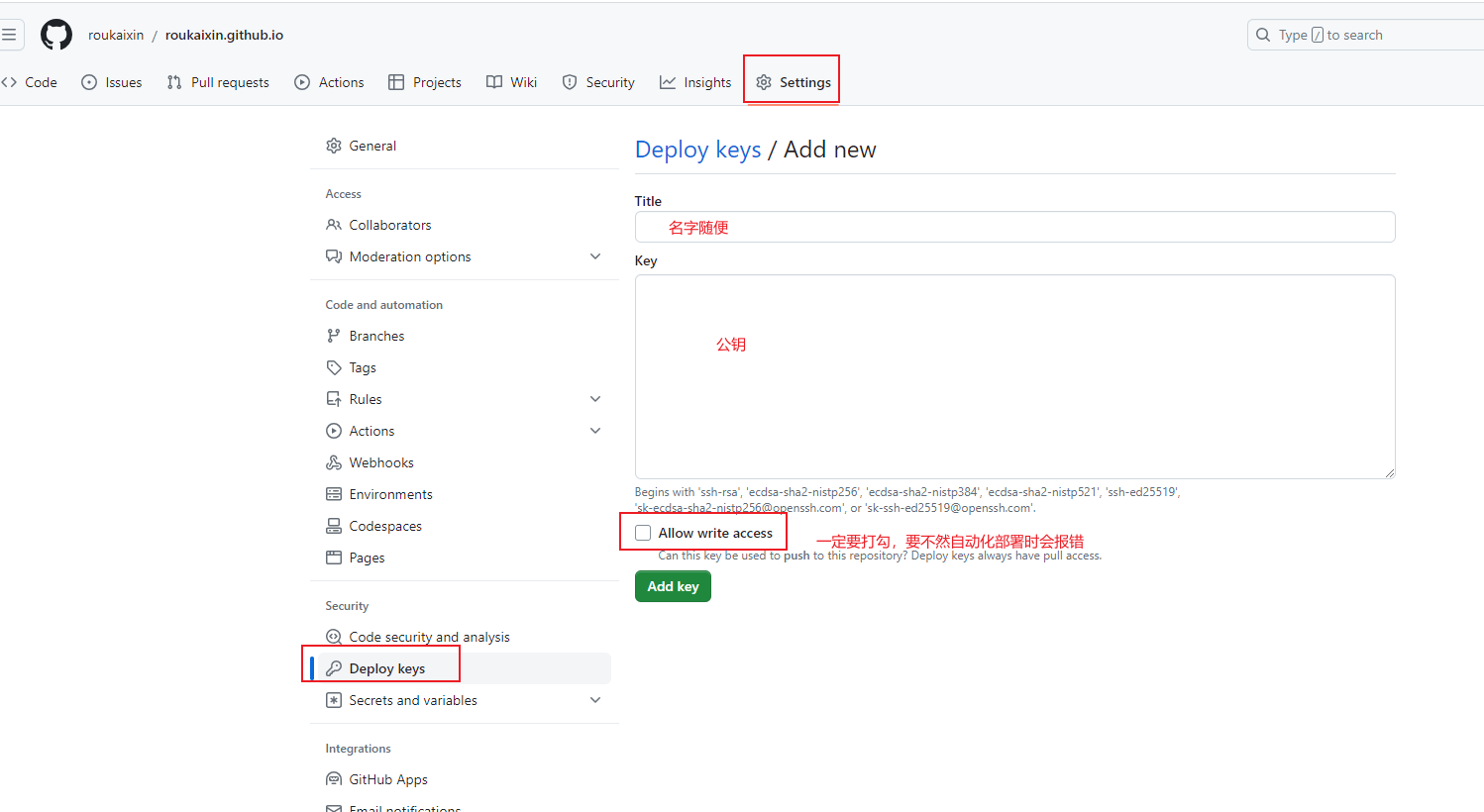Enable the Allow write access checkbox
The width and height of the screenshot is (1484, 812).
tap(643, 533)
